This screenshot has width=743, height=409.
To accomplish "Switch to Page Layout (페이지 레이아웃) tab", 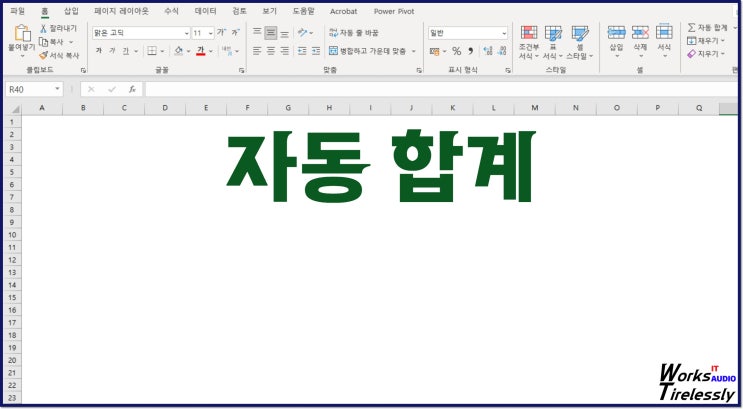I will (x=121, y=11).
